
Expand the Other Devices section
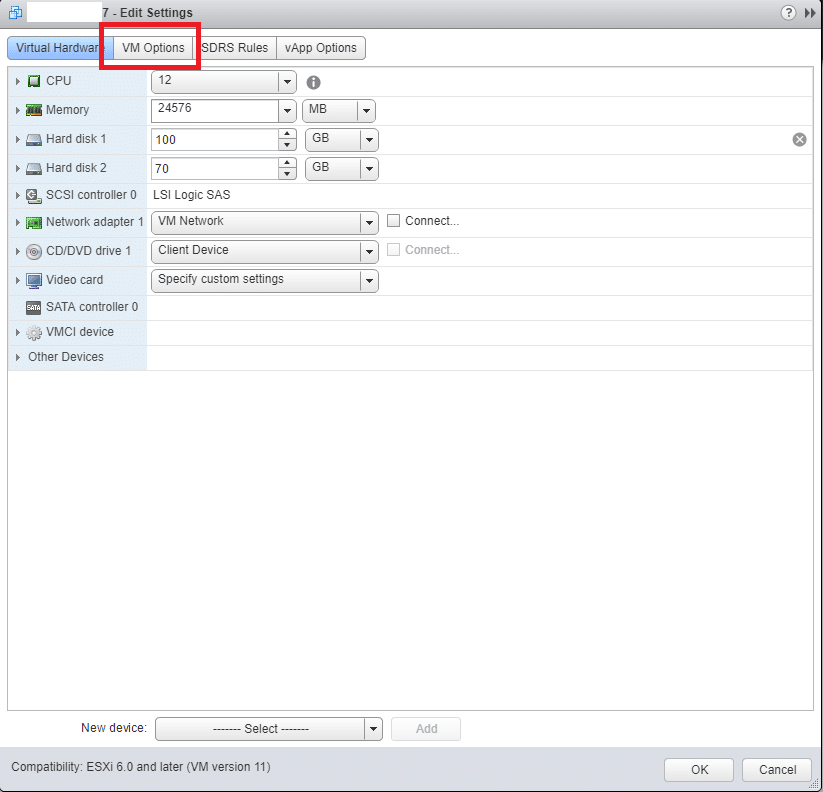pos(17,357)
